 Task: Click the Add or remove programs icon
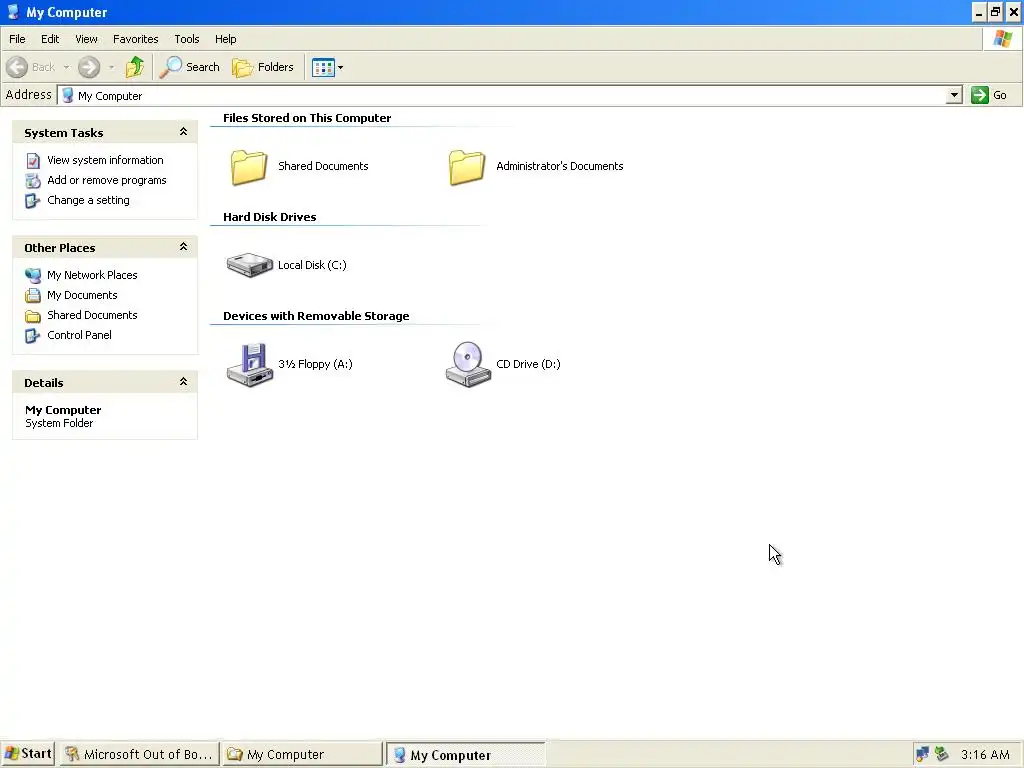[33, 181]
